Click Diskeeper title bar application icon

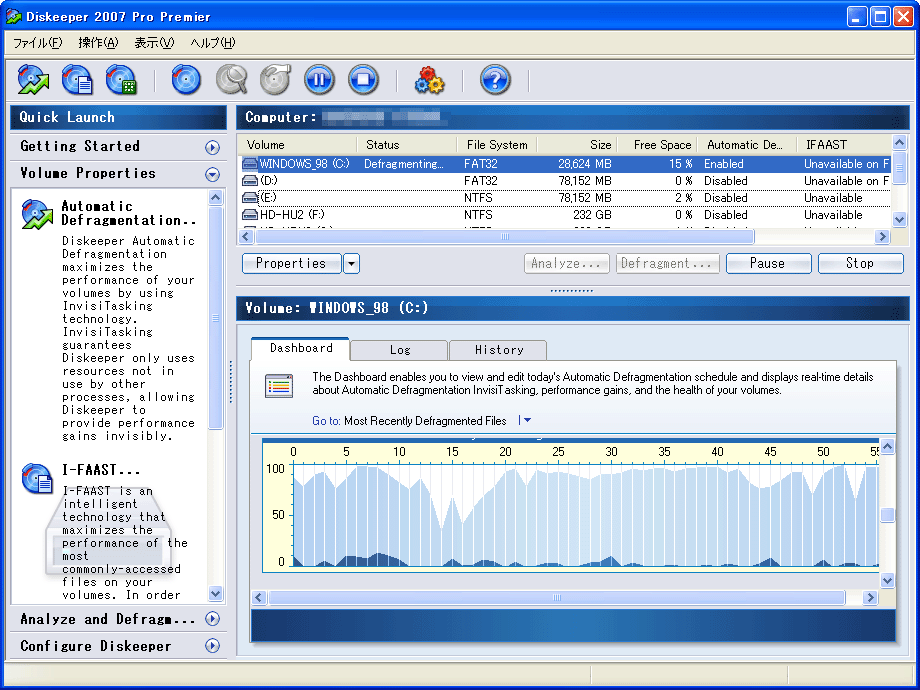point(14,16)
